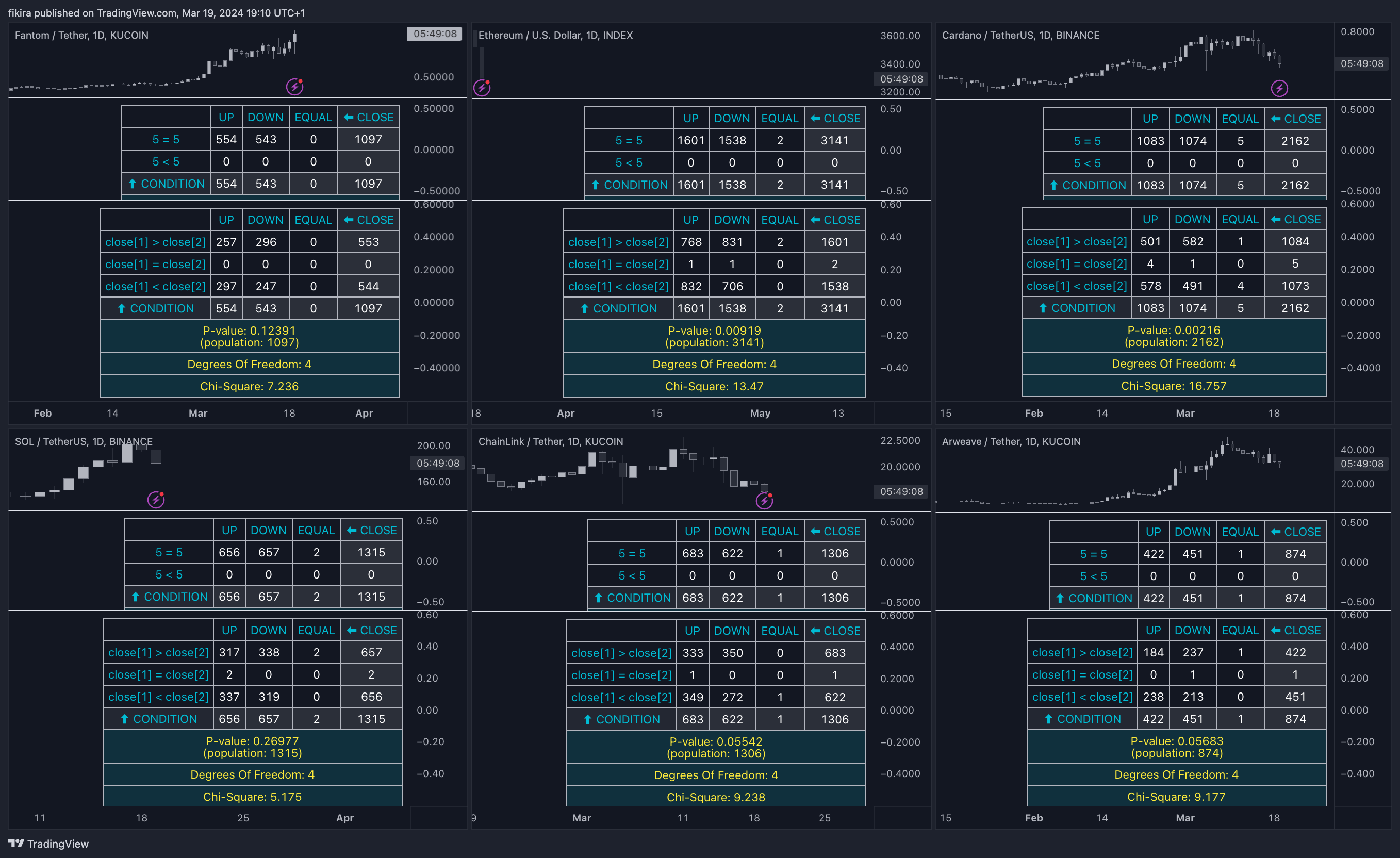1400x858 pixels.
Task: Click the 296 DOWN value in the Fantom table
Action: pyautogui.click(x=266, y=242)
